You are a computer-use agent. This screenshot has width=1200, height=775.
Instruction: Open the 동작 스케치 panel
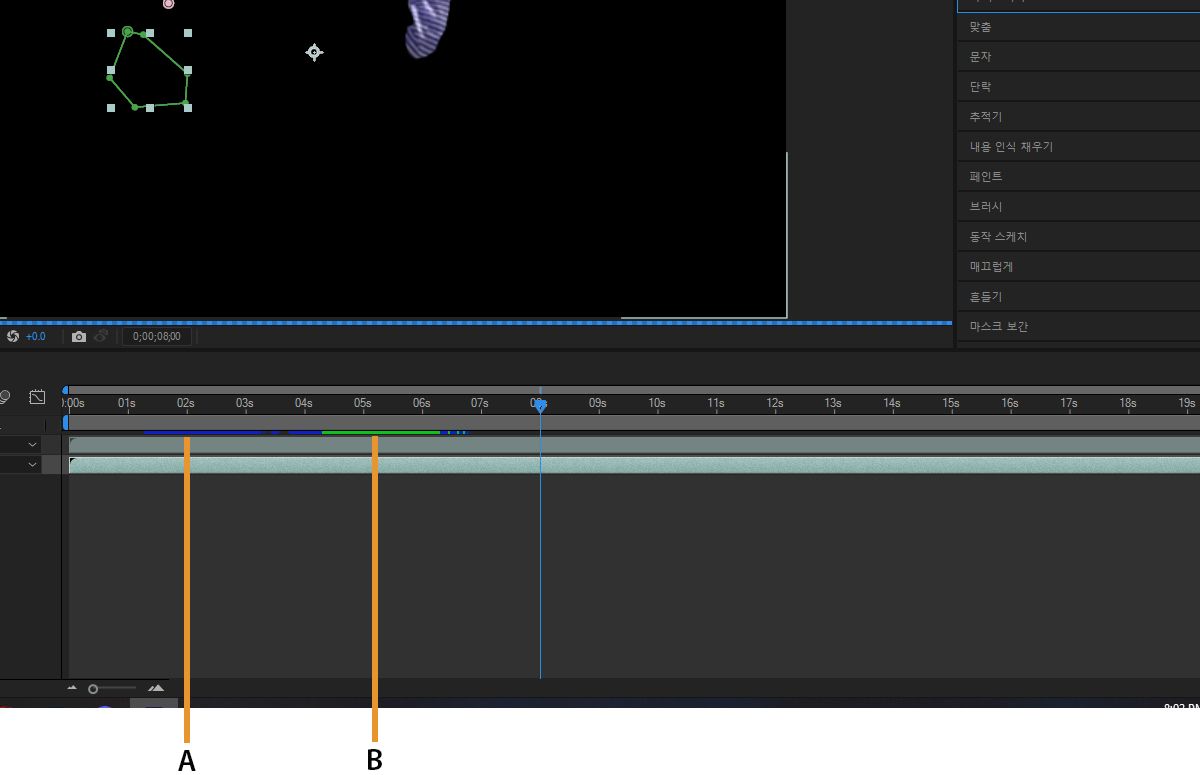coord(1078,237)
